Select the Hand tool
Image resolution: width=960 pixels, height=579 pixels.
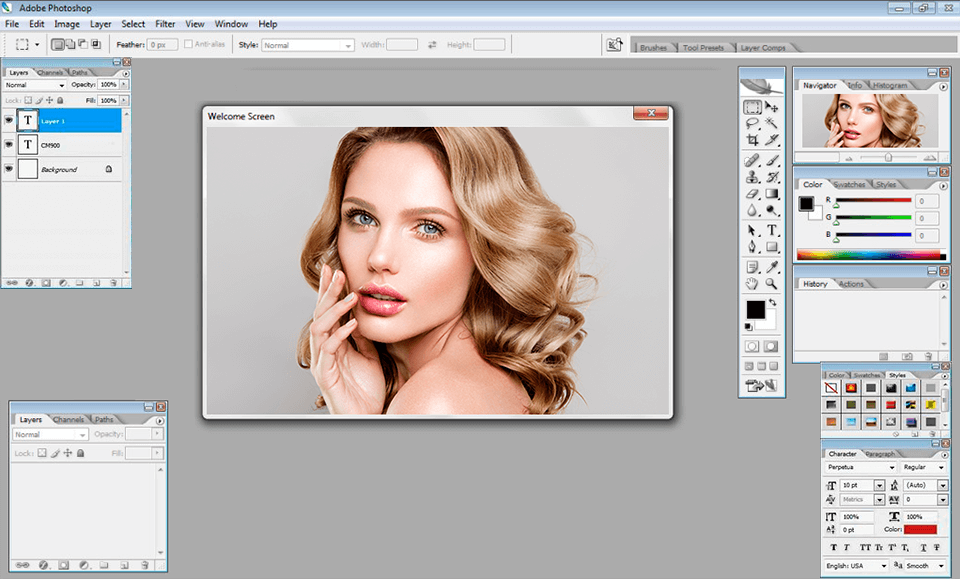tap(752, 284)
